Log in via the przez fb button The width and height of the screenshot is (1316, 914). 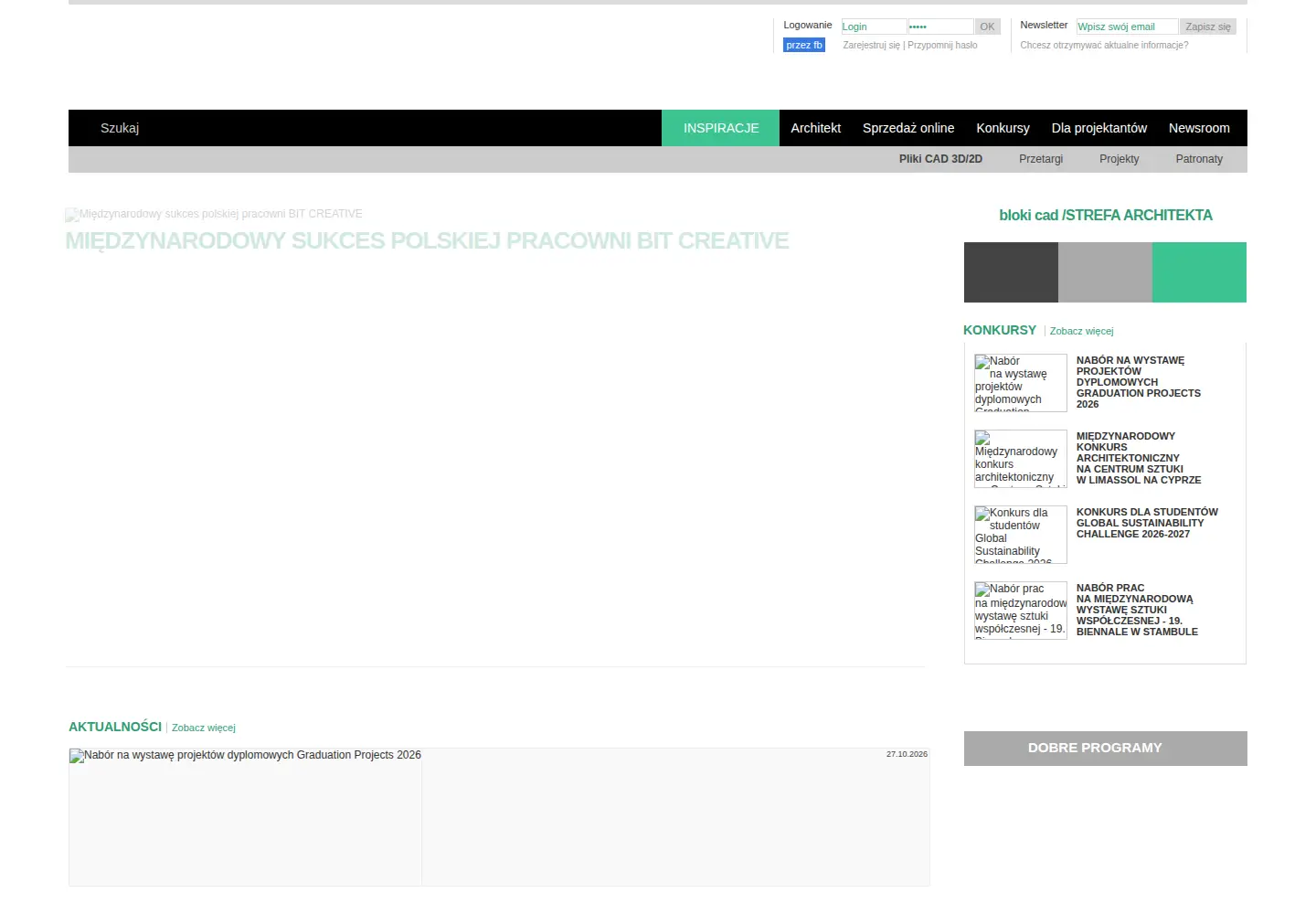pos(804,45)
